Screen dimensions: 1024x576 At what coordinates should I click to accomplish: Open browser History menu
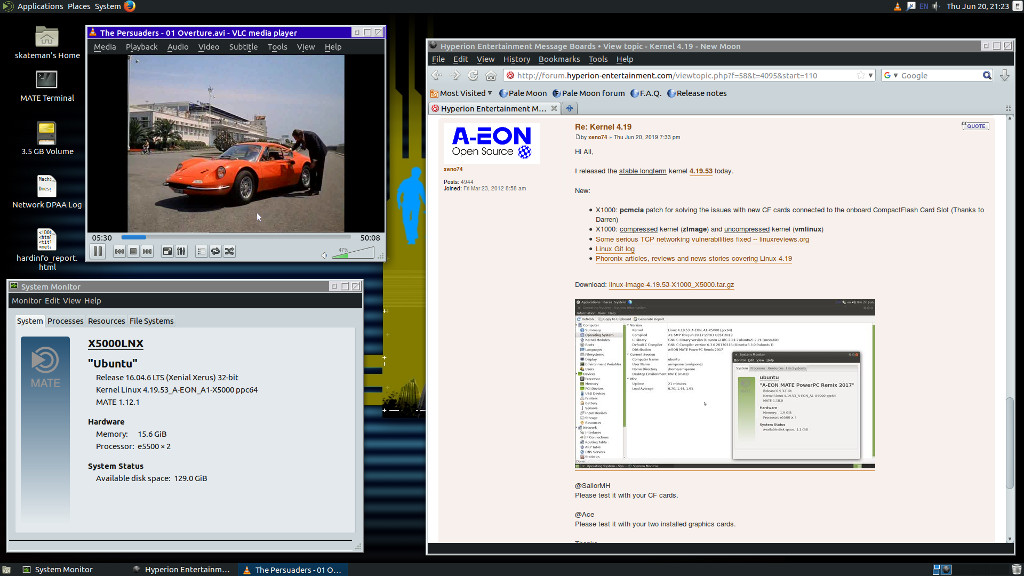[x=517, y=59]
